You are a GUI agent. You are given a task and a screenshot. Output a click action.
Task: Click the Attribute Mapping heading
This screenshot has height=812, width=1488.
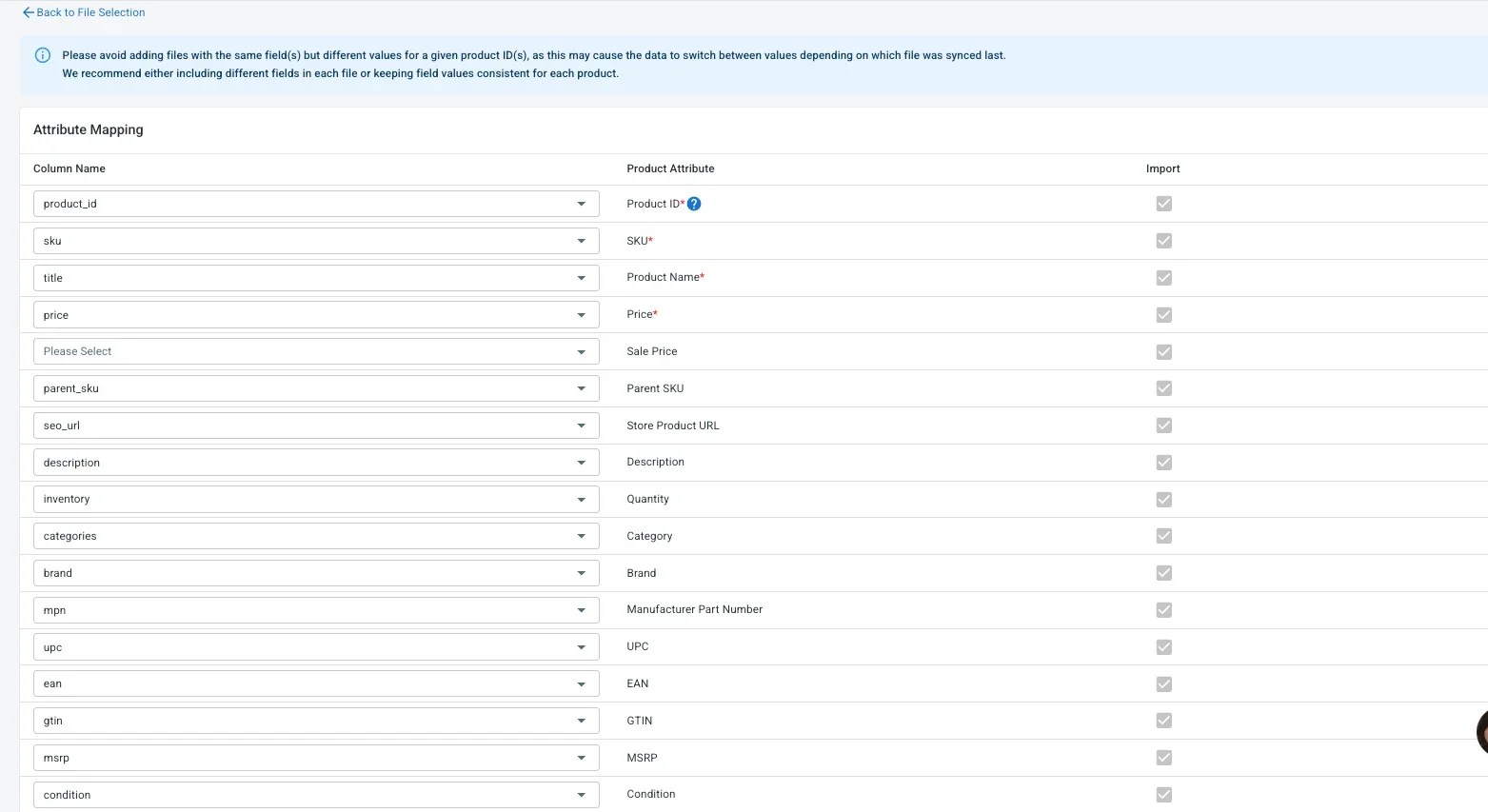pyautogui.click(x=89, y=129)
